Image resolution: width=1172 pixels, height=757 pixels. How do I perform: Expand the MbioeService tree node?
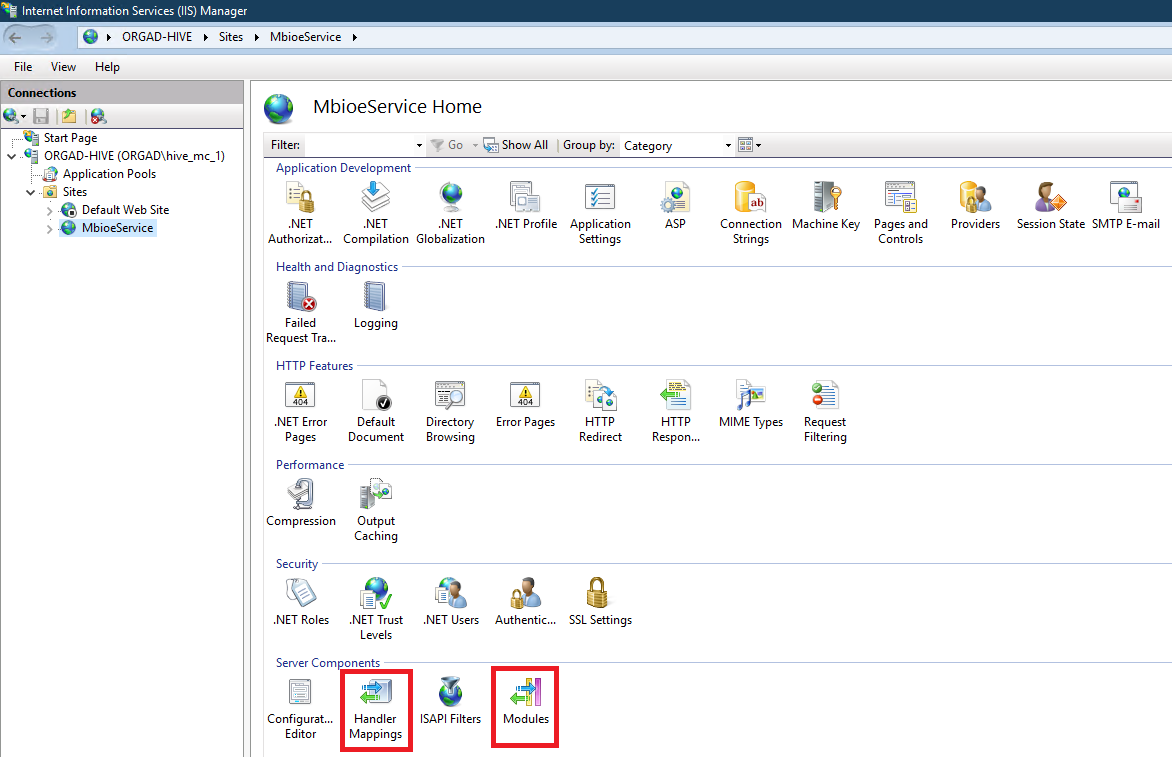point(49,229)
